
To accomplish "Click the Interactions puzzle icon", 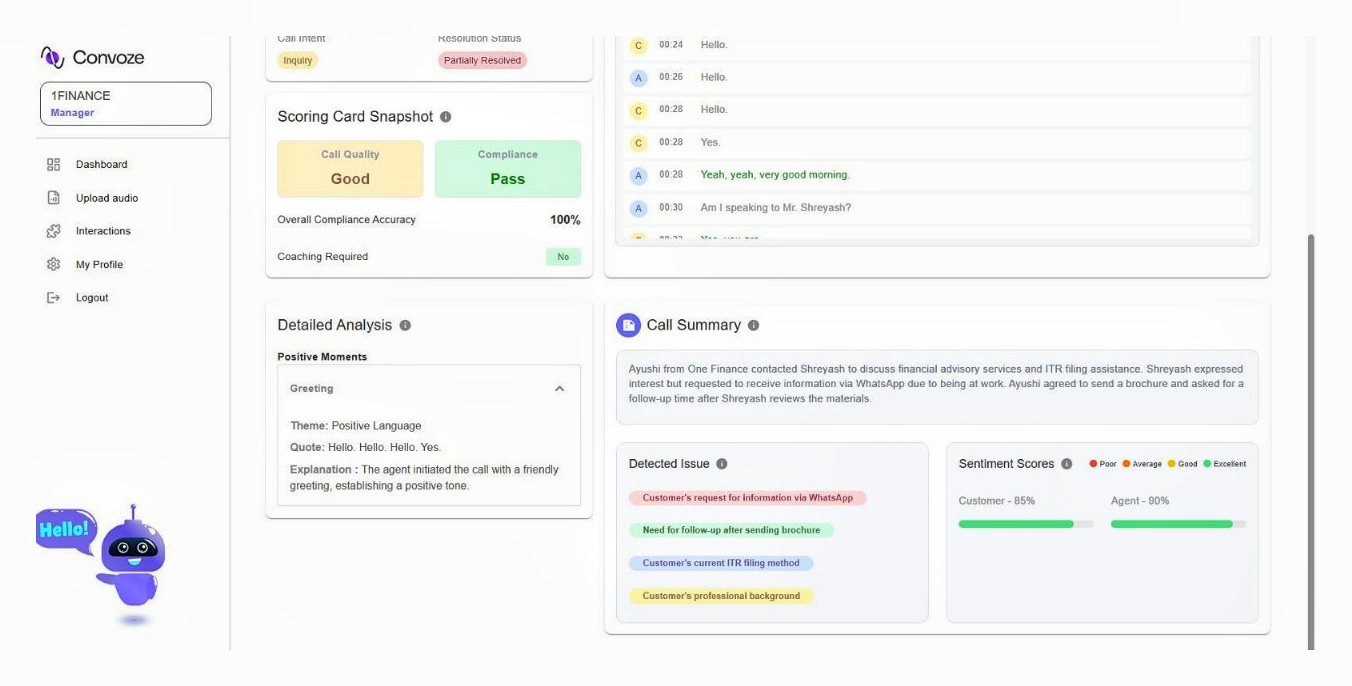I will pyautogui.click(x=54, y=231).
